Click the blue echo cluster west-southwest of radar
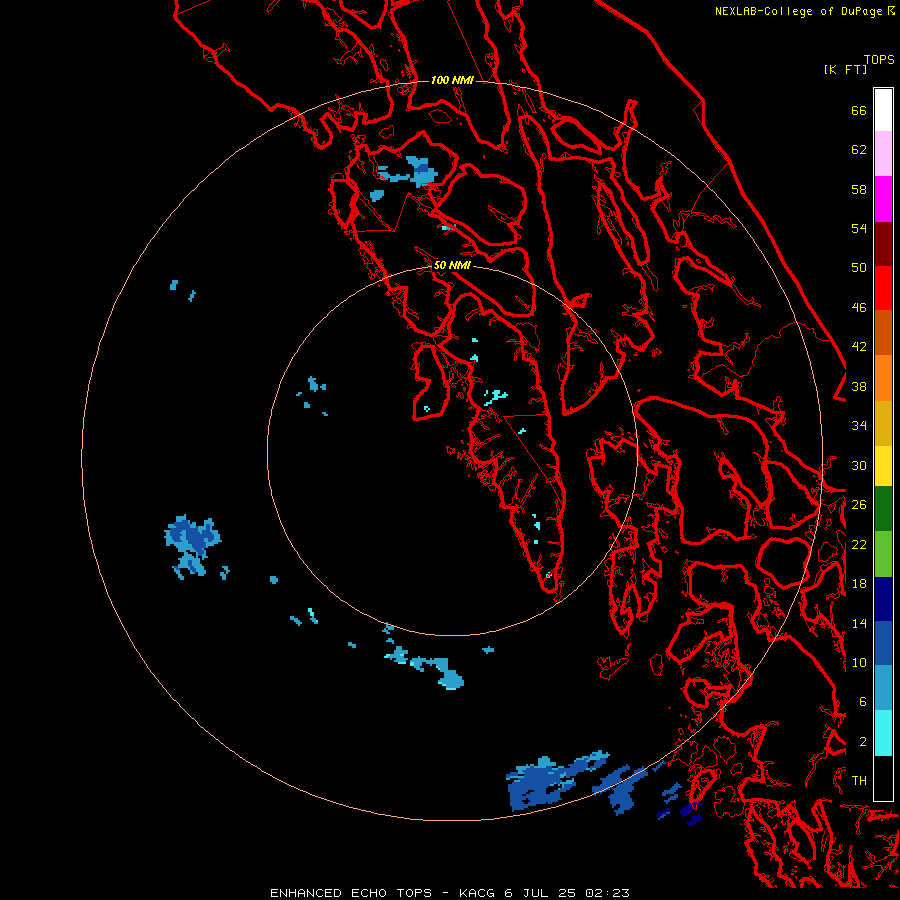The height and width of the screenshot is (900, 900). coord(191,545)
